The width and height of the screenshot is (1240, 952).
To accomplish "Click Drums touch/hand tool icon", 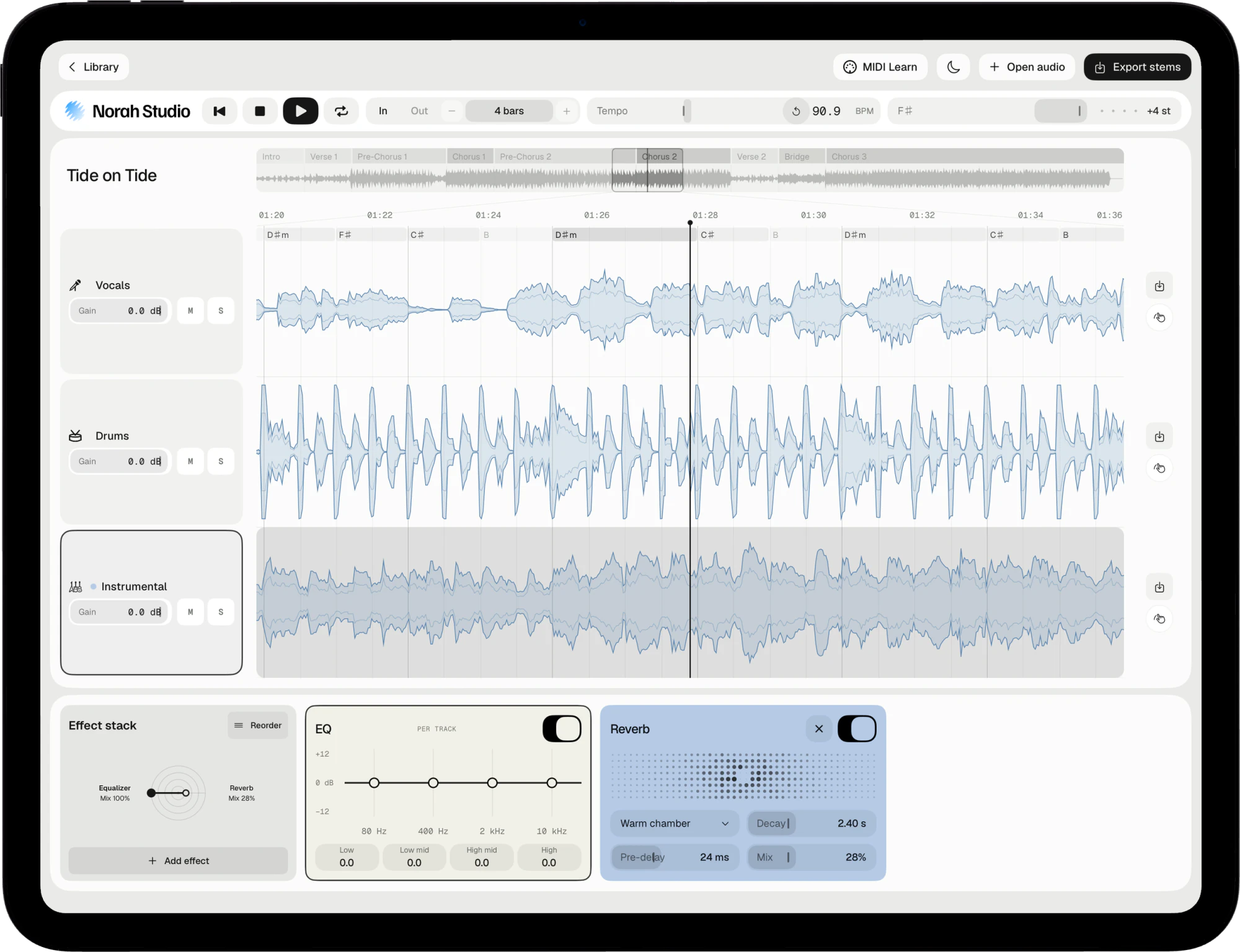I will 1159,468.
